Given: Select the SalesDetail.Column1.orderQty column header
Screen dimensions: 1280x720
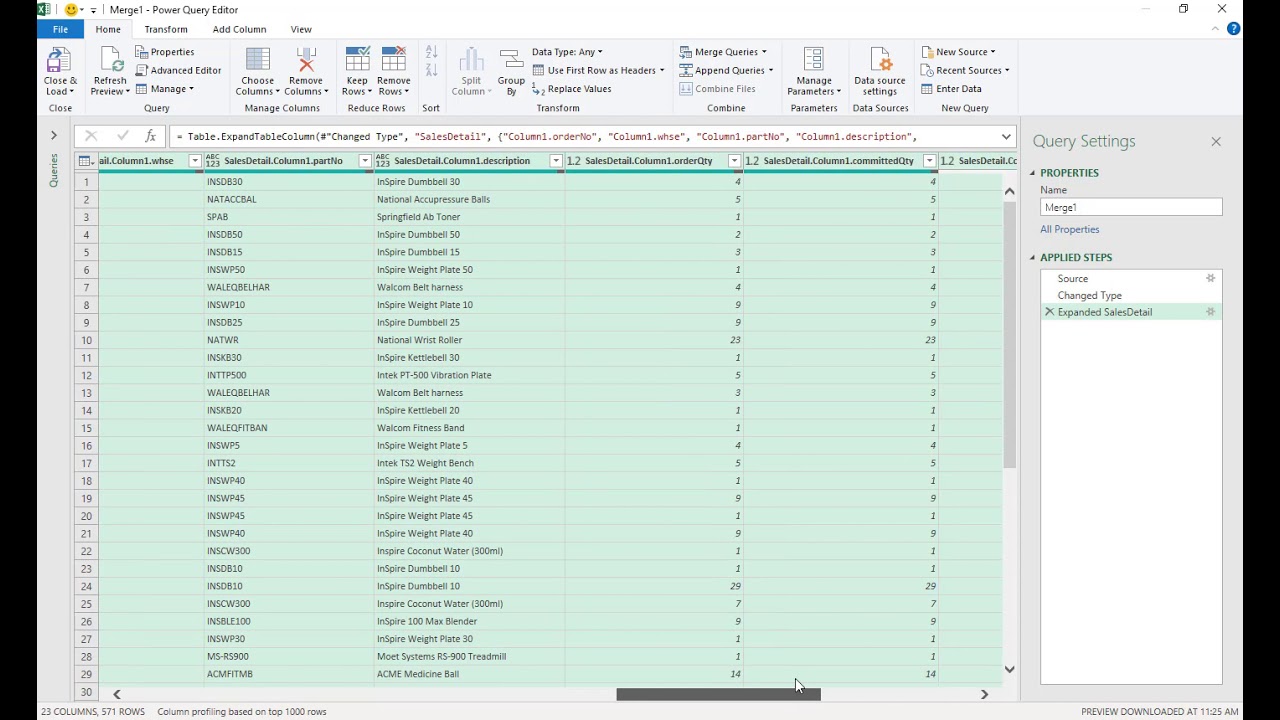Looking at the screenshot, I should 649,161.
